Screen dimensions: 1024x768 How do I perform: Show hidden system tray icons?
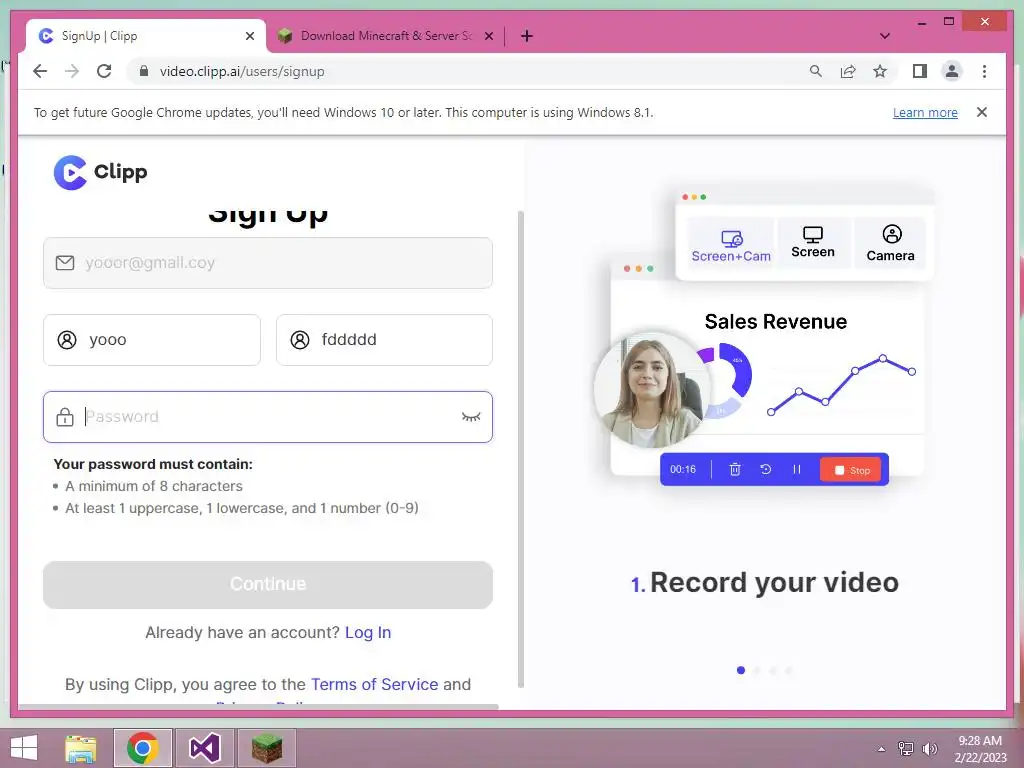(881, 749)
